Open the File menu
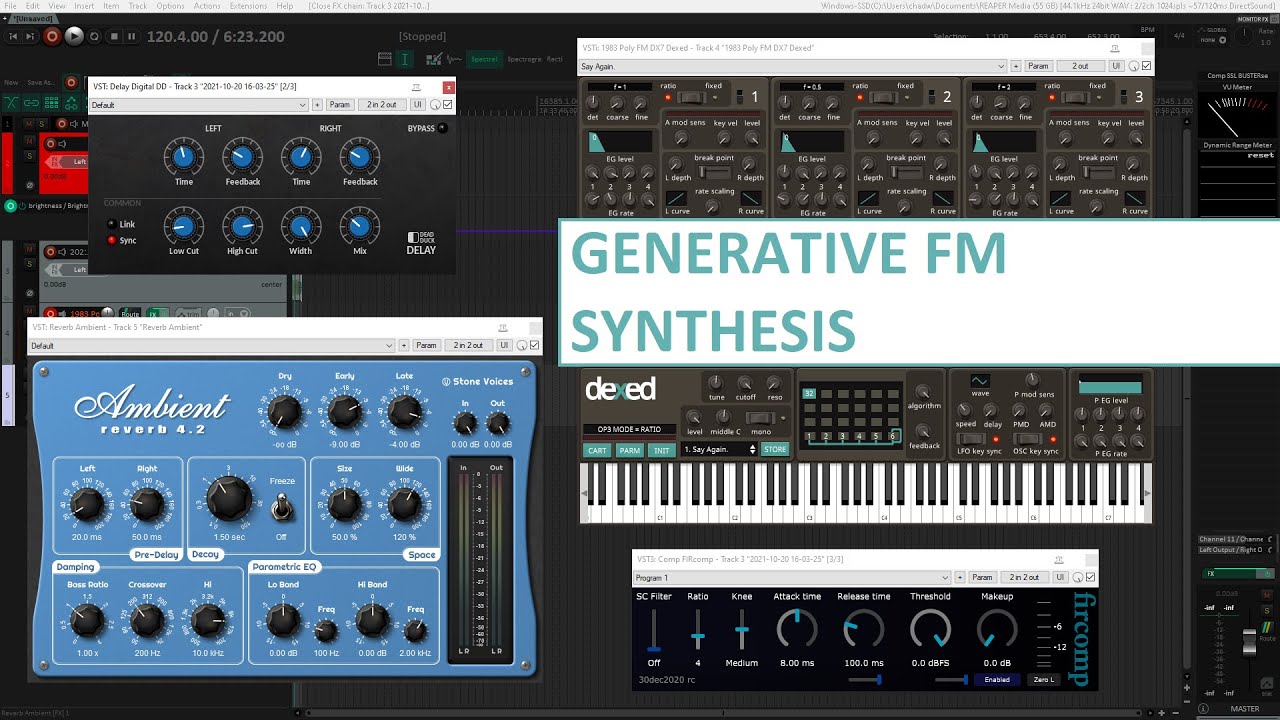The height and width of the screenshot is (720, 1280). click(x=10, y=6)
